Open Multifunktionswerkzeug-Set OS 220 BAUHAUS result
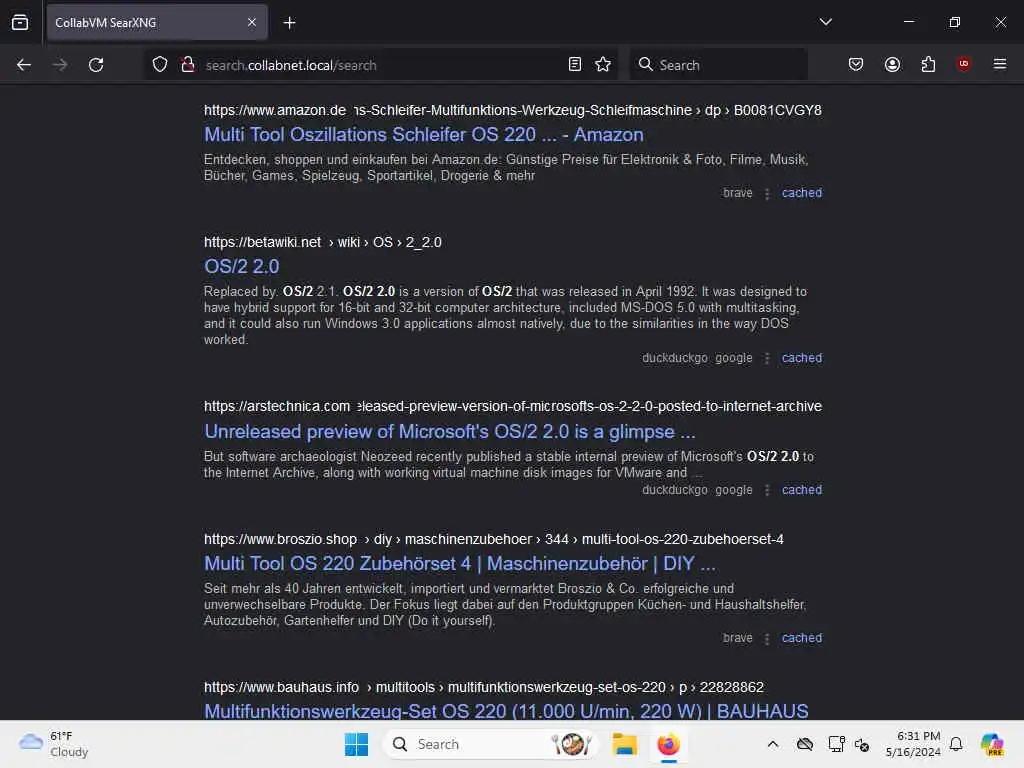This screenshot has height=768, width=1024. [506, 711]
